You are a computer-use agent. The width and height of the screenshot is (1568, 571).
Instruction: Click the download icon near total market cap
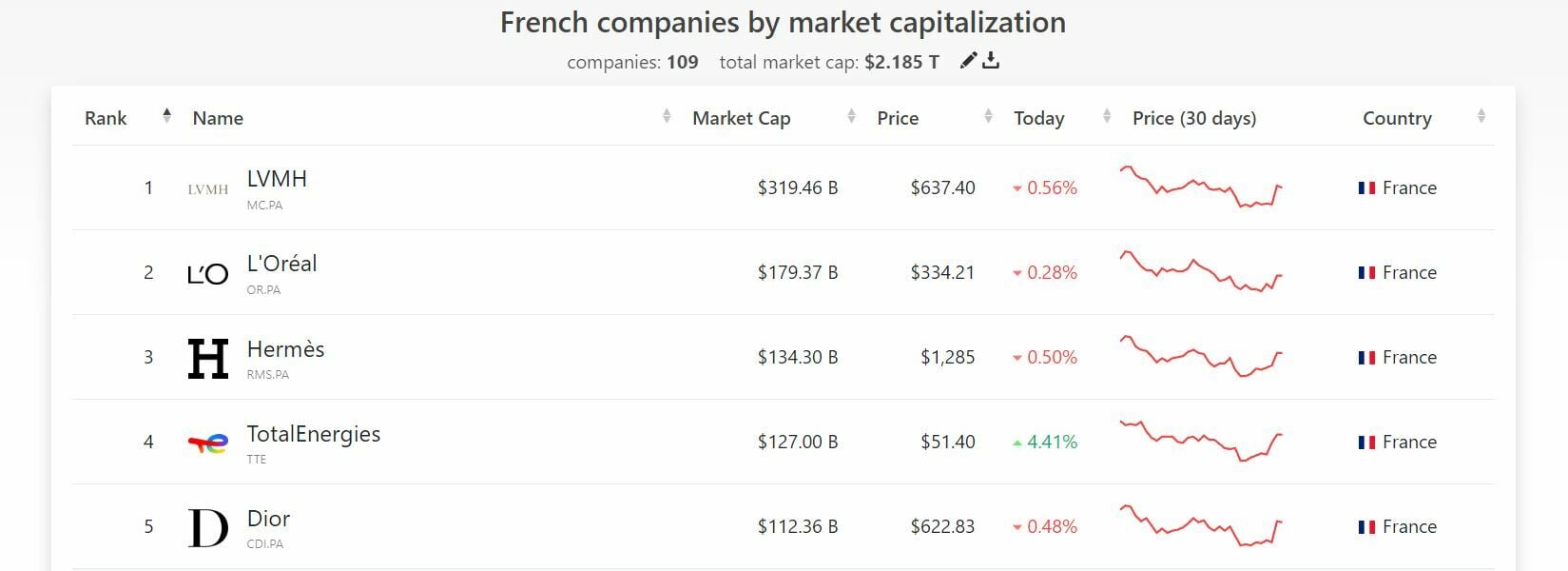tap(991, 61)
